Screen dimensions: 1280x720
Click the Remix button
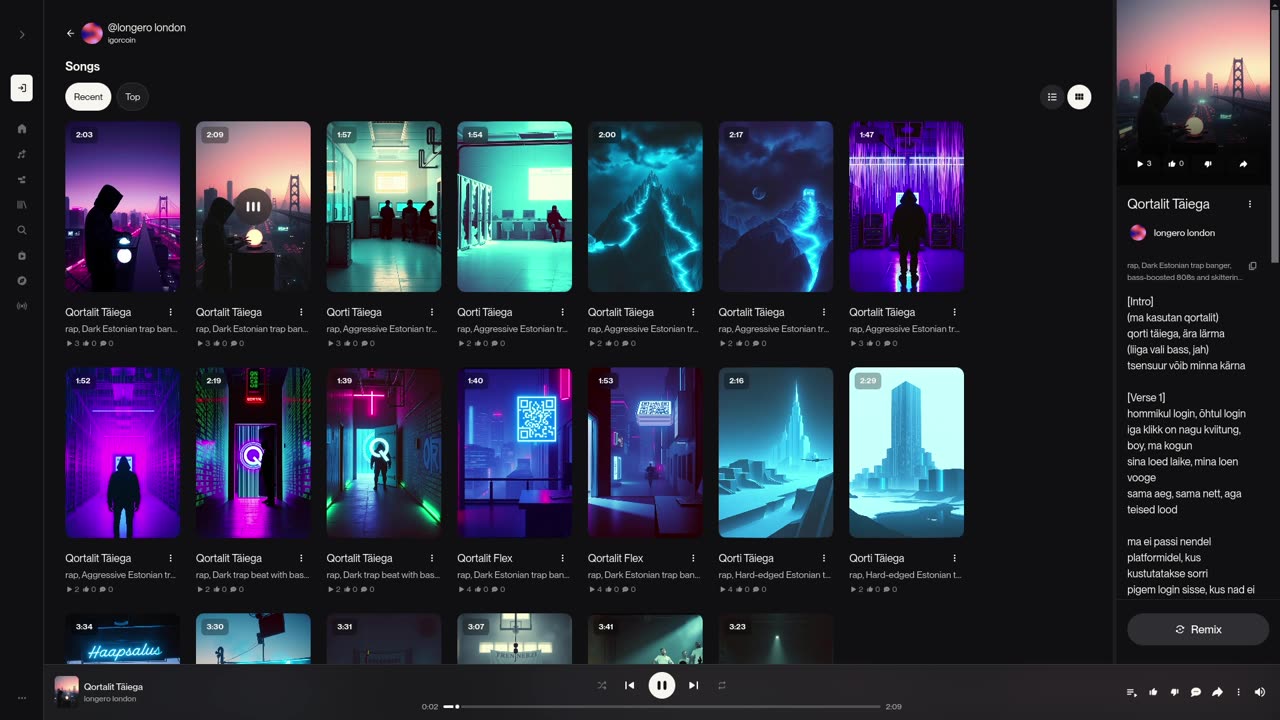point(1198,629)
